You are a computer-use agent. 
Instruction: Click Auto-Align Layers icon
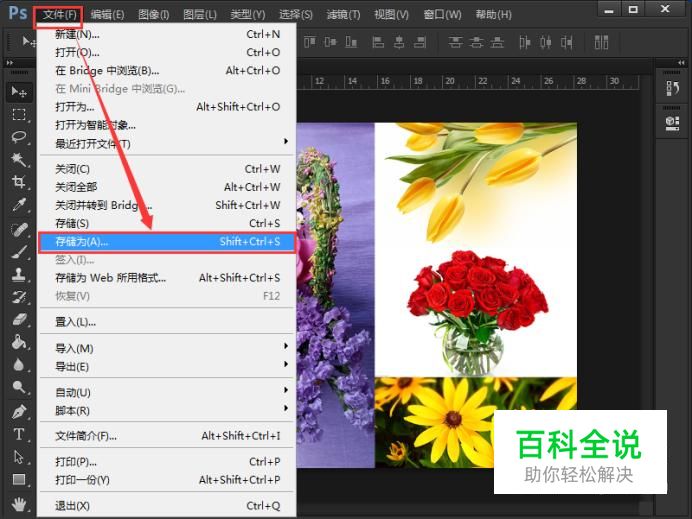tap(601, 42)
